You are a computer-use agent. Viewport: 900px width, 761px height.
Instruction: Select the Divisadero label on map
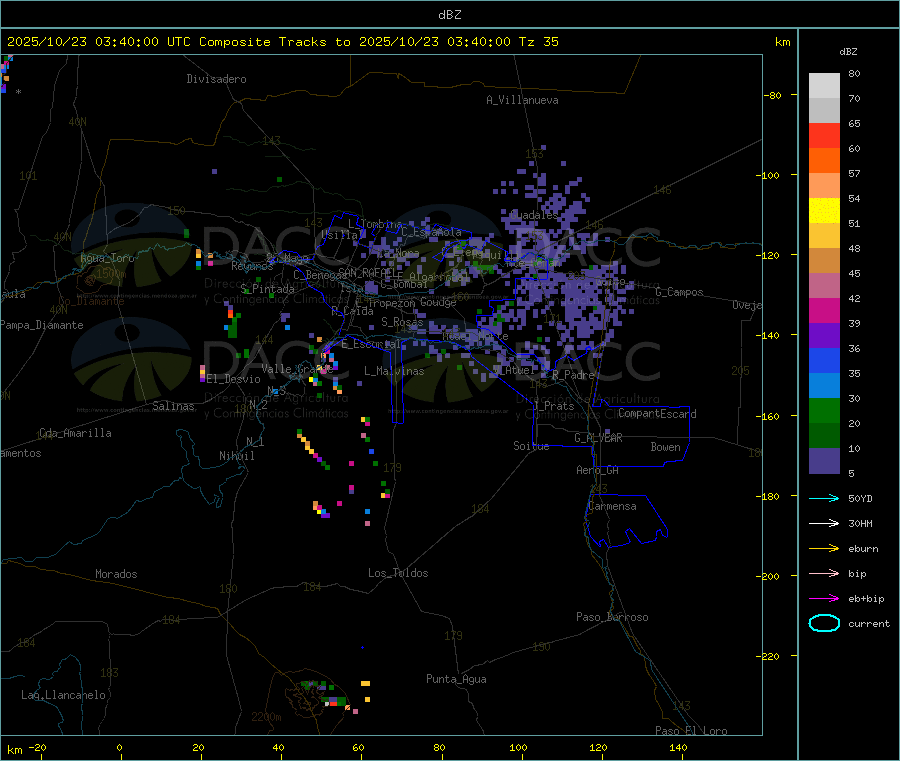point(216,79)
